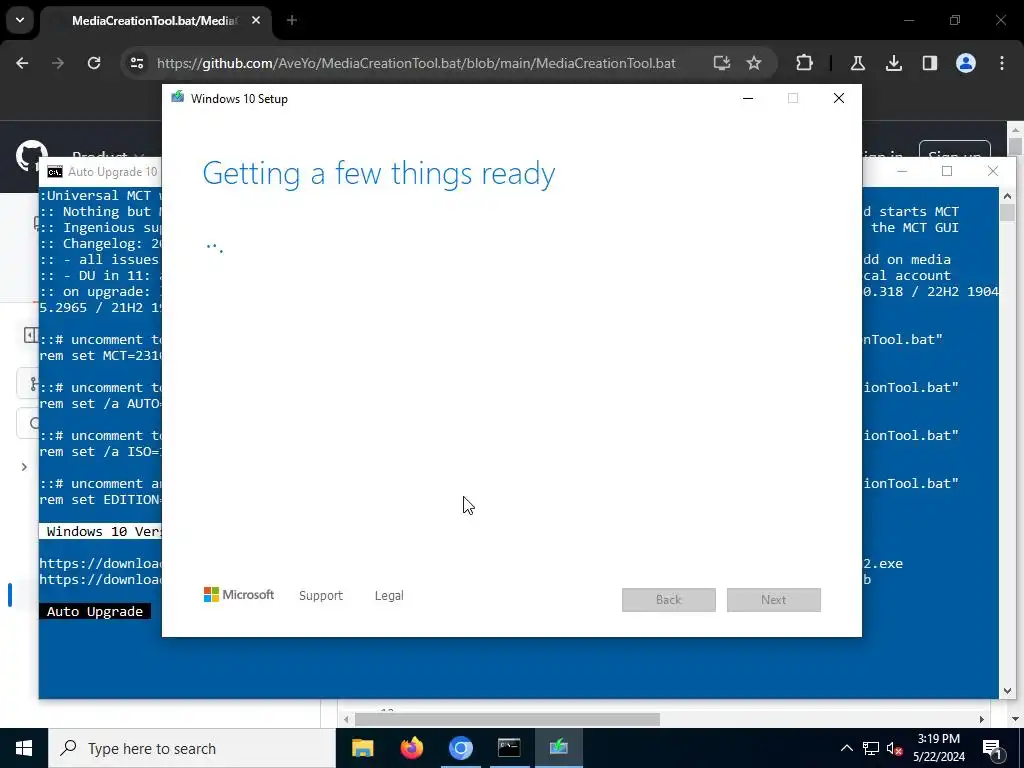
Task: Click console scrollbar down arrow
Action: (x=1007, y=690)
